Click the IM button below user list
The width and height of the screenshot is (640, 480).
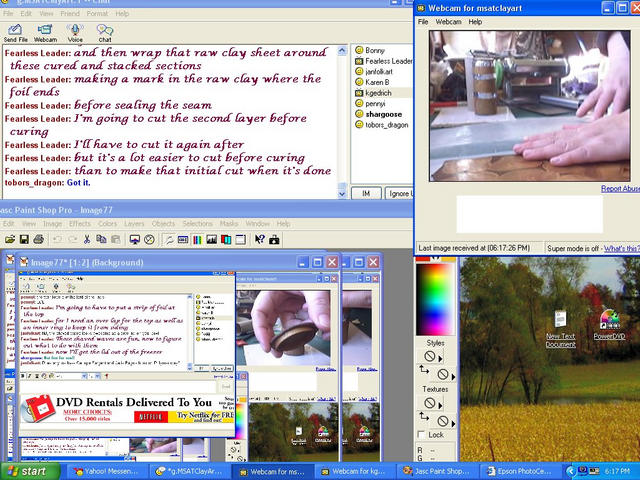(366, 193)
